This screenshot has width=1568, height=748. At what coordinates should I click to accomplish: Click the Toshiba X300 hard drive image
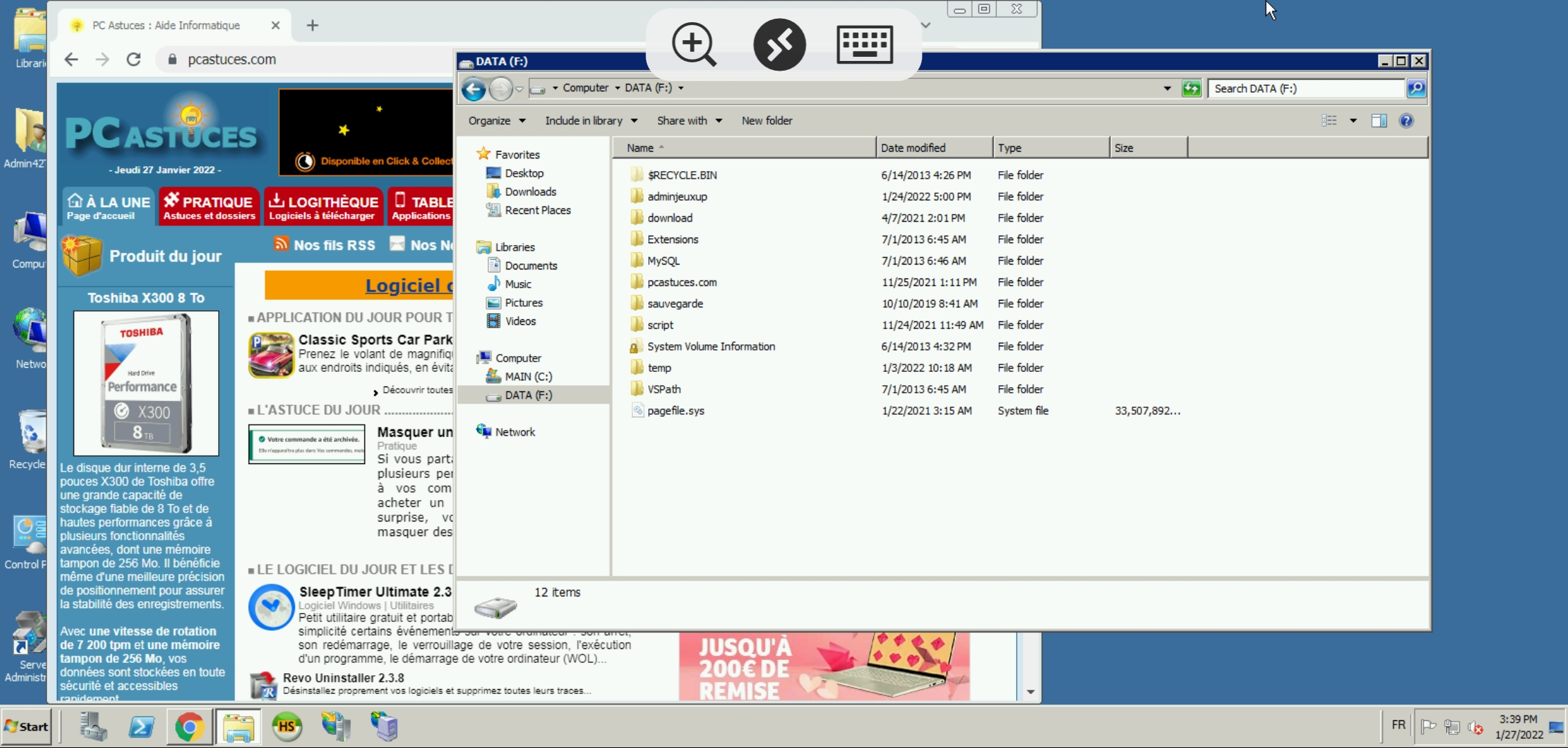tap(146, 383)
